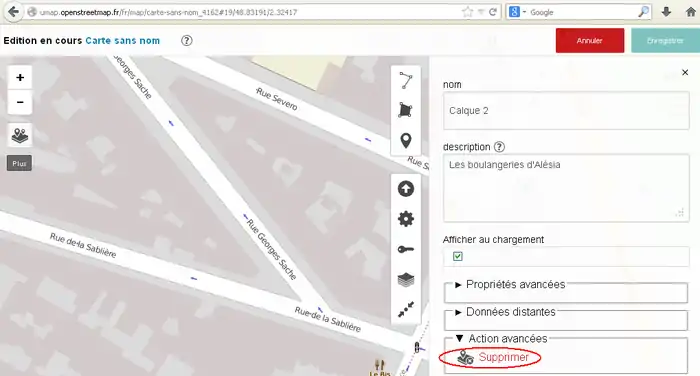Viewport: 700px width, 376px height.
Task: Open the layers browser icon under zoom controls
Action: (20, 135)
